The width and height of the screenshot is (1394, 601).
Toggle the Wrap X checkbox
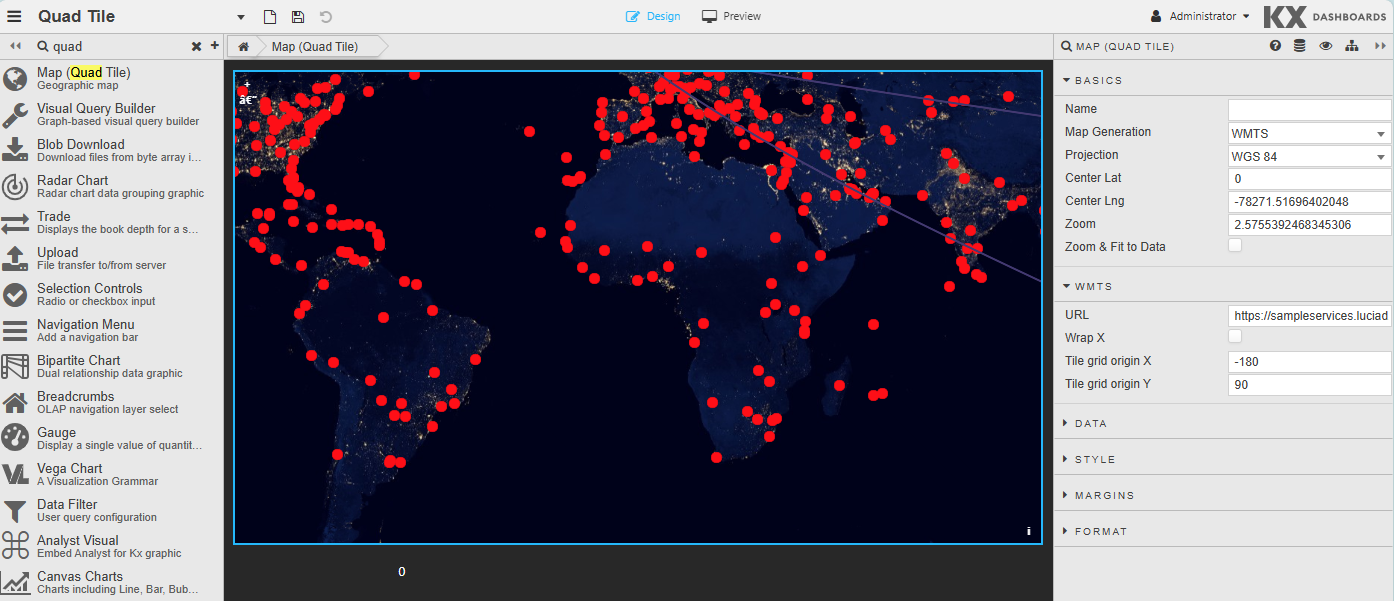click(1235, 337)
